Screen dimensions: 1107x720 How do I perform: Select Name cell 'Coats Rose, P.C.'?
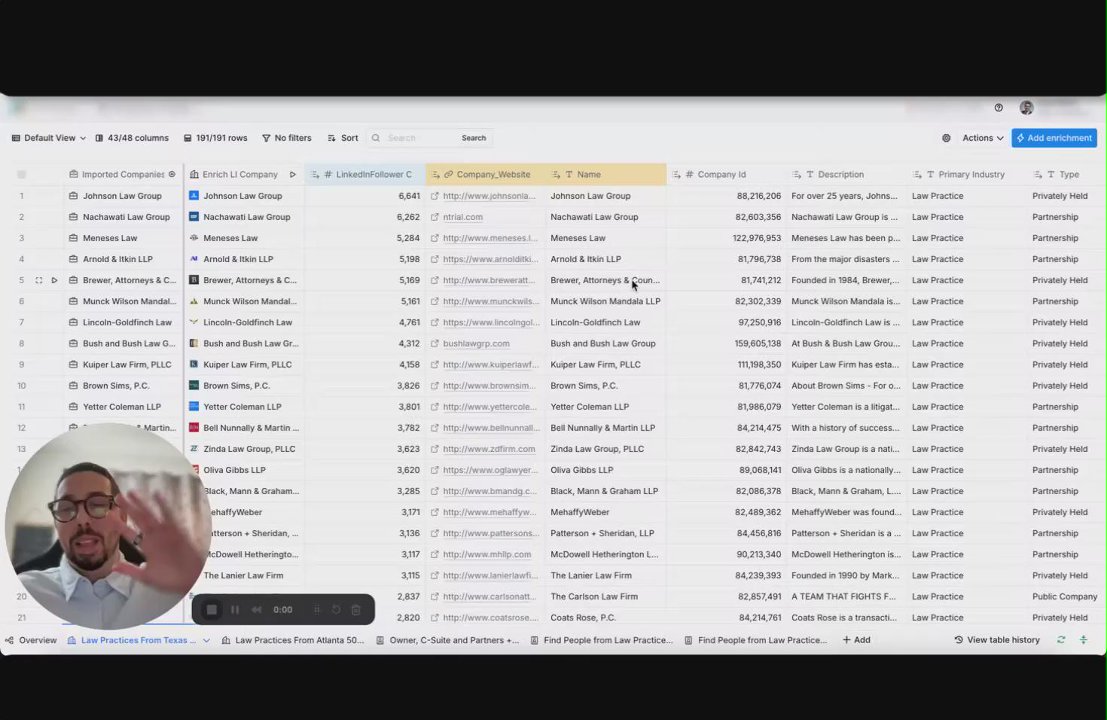(x=606, y=618)
